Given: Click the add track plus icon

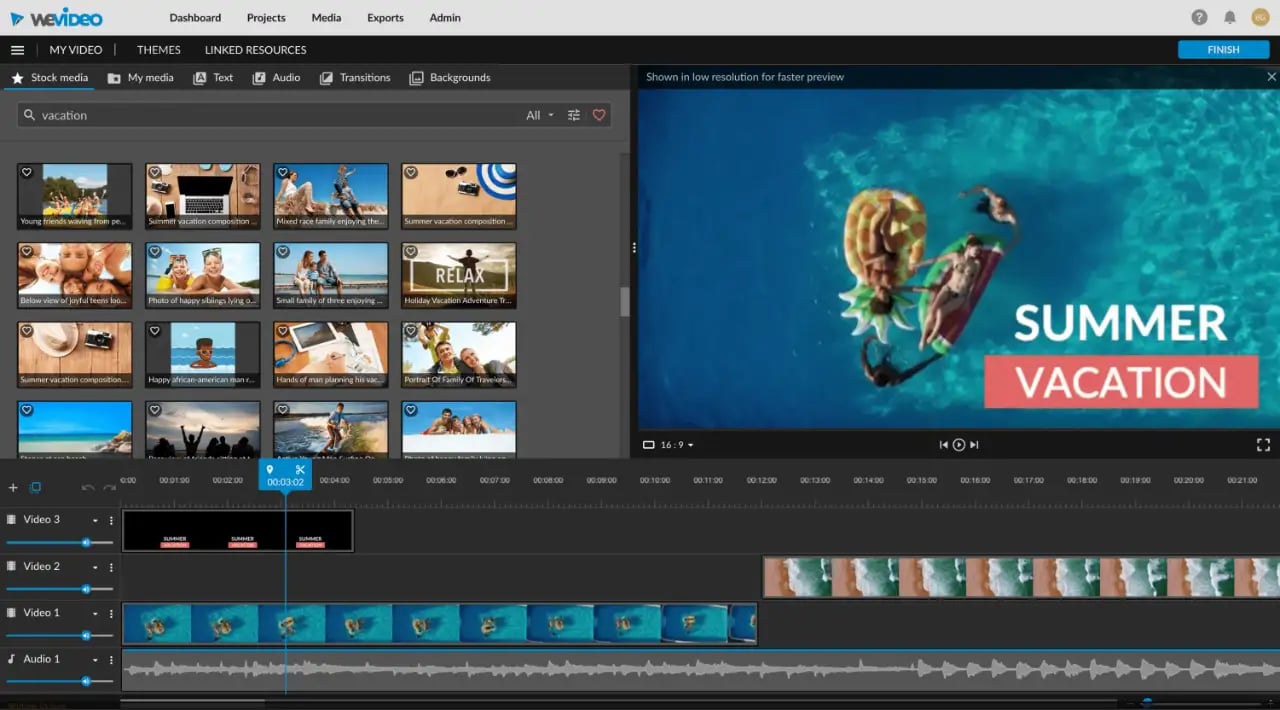Looking at the screenshot, I should click(x=13, y=487).
